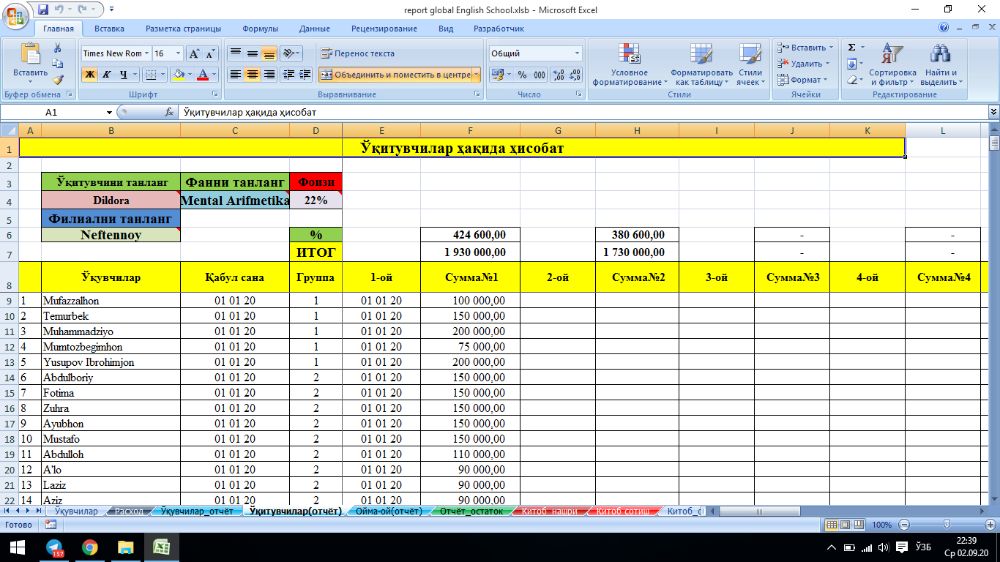
Task: Toggle underline Ч formatting
Action: pyautogui.click(x=123, y=75)
